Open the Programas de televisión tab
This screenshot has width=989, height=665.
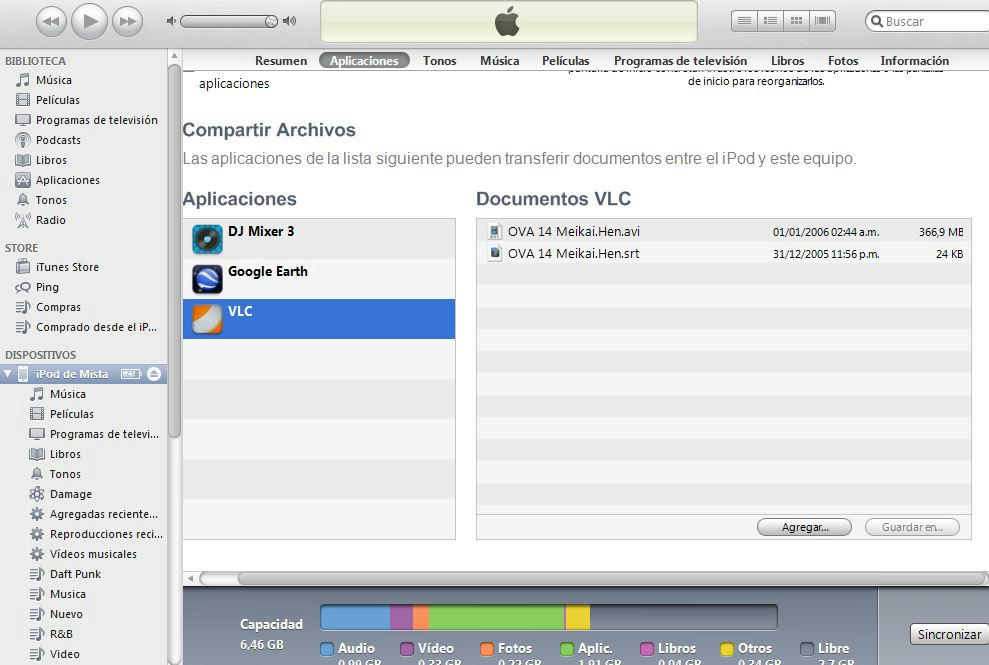coord(681,61)
